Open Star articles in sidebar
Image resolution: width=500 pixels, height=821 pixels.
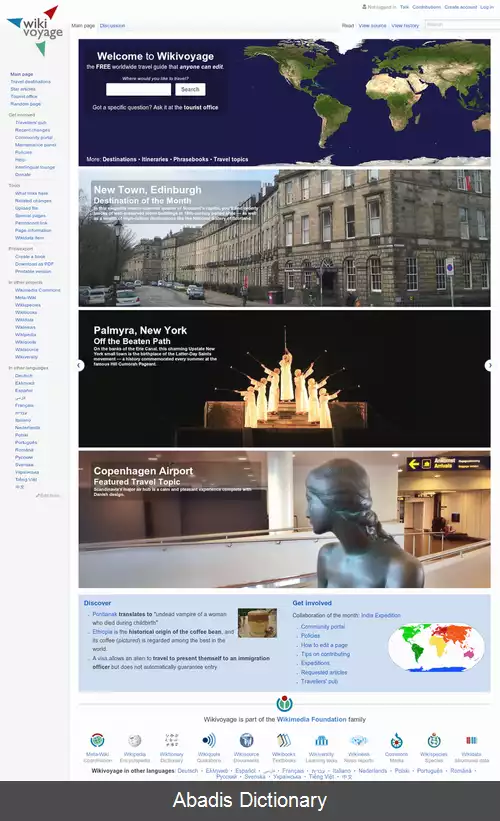[23, 89]
